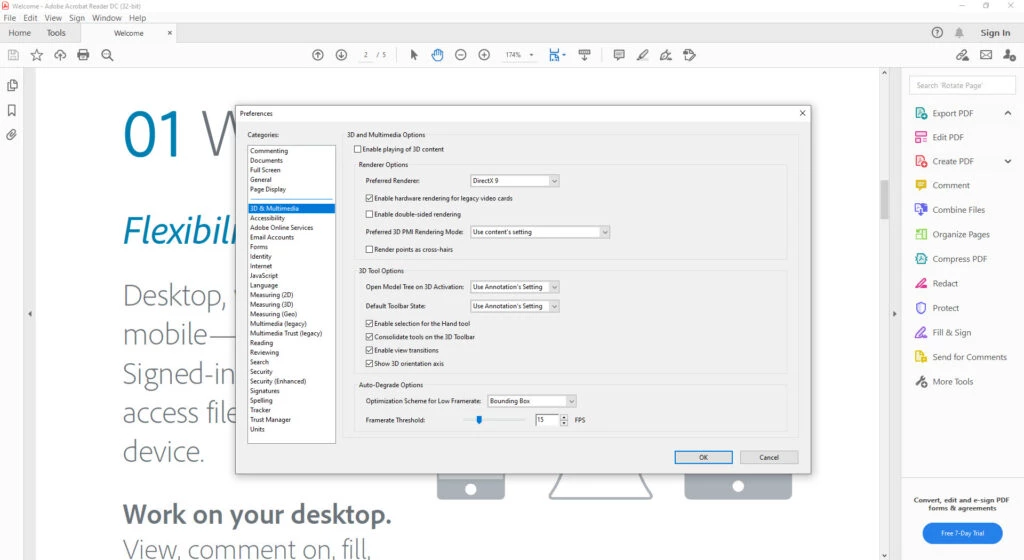Click the notifications bell icon
The width and height of the screenshot is (1024, 560).
[x=960, y=33]
